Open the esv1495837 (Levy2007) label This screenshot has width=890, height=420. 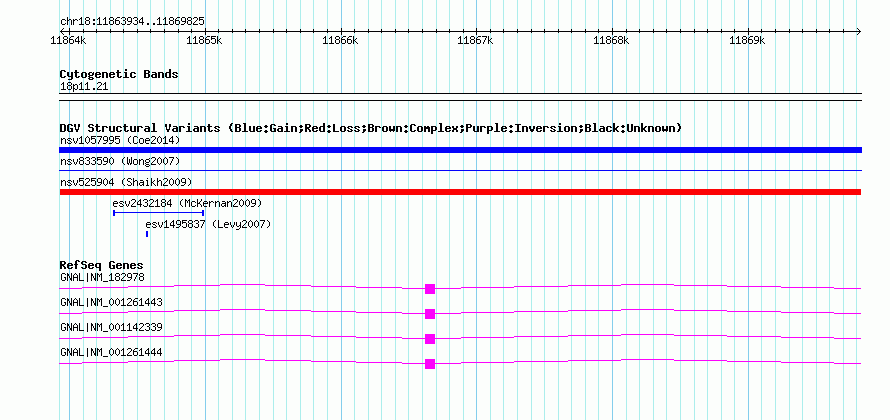pos(208,224)
